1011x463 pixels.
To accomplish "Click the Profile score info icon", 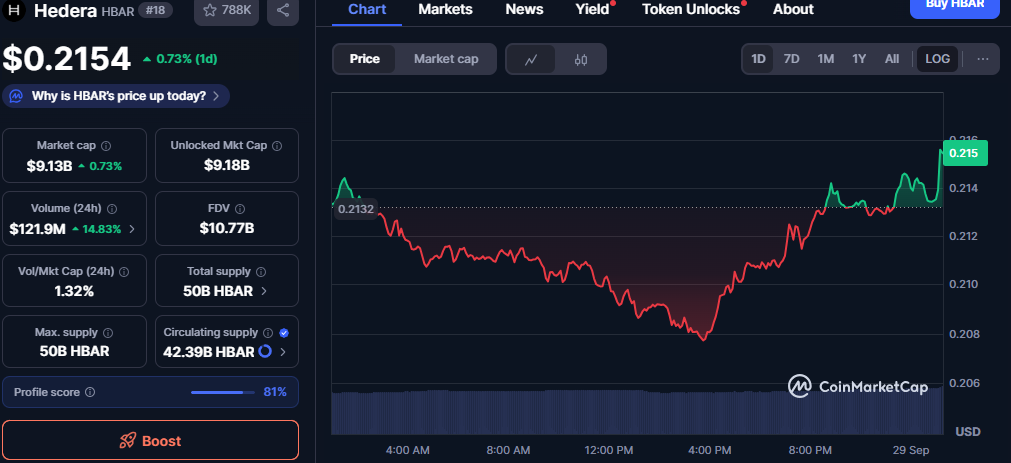I will [x=90, y=392].
